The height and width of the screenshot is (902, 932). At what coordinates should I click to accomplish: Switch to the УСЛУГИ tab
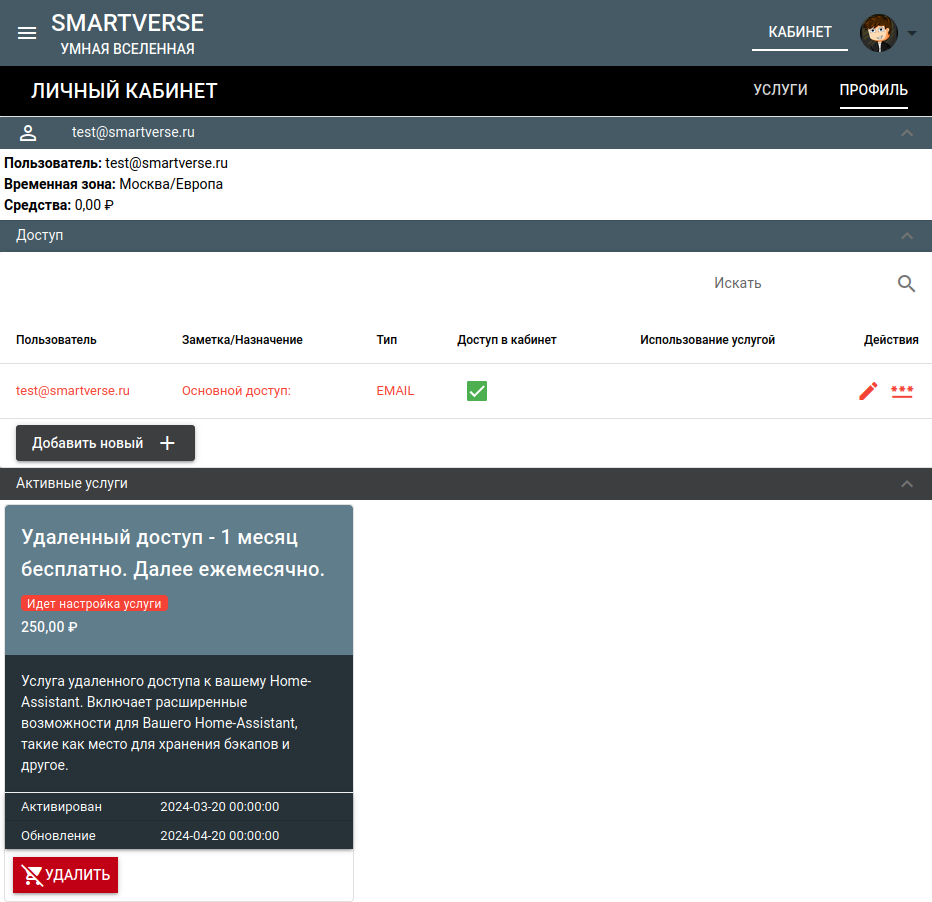780,90
